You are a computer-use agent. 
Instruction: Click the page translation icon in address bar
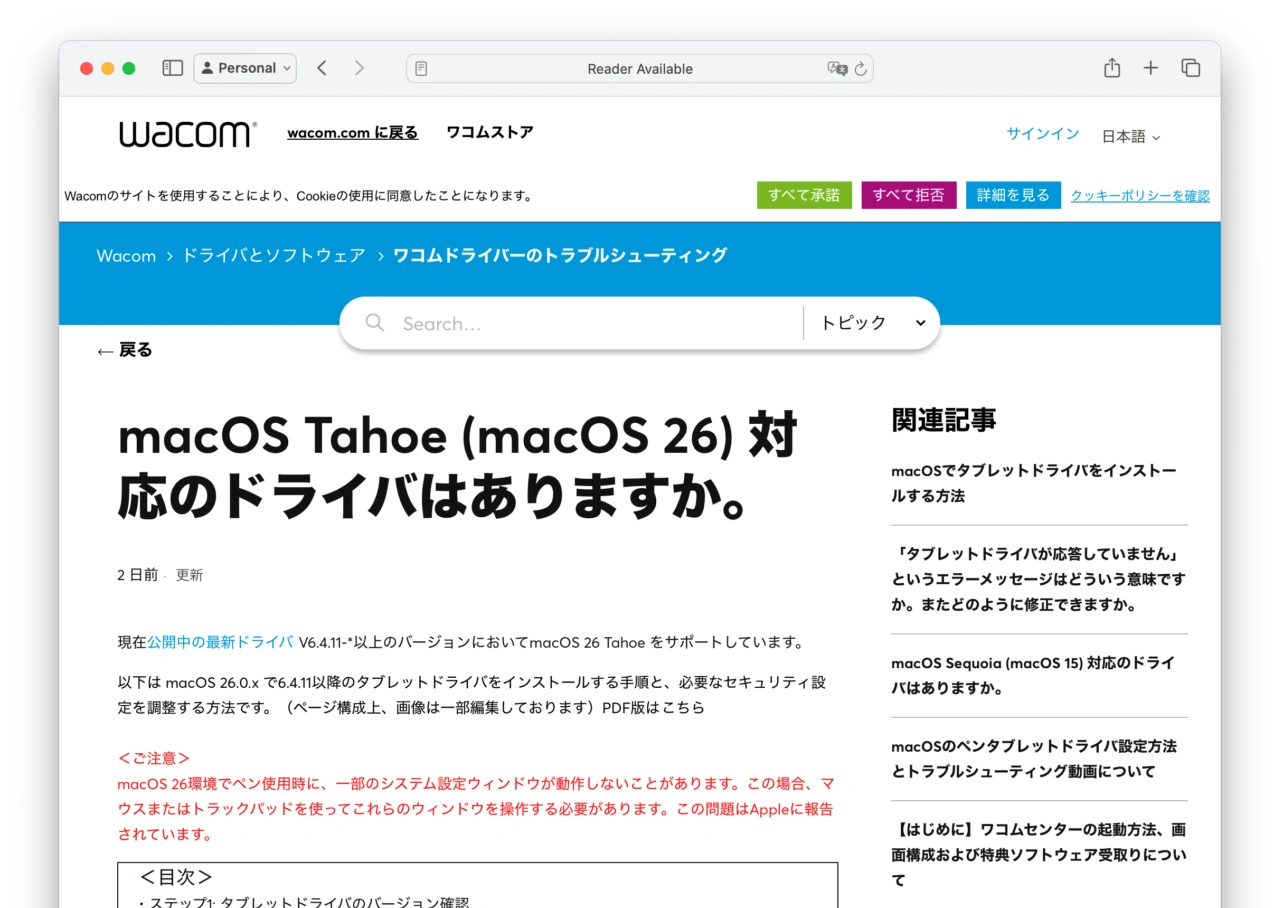click(839, 69)
